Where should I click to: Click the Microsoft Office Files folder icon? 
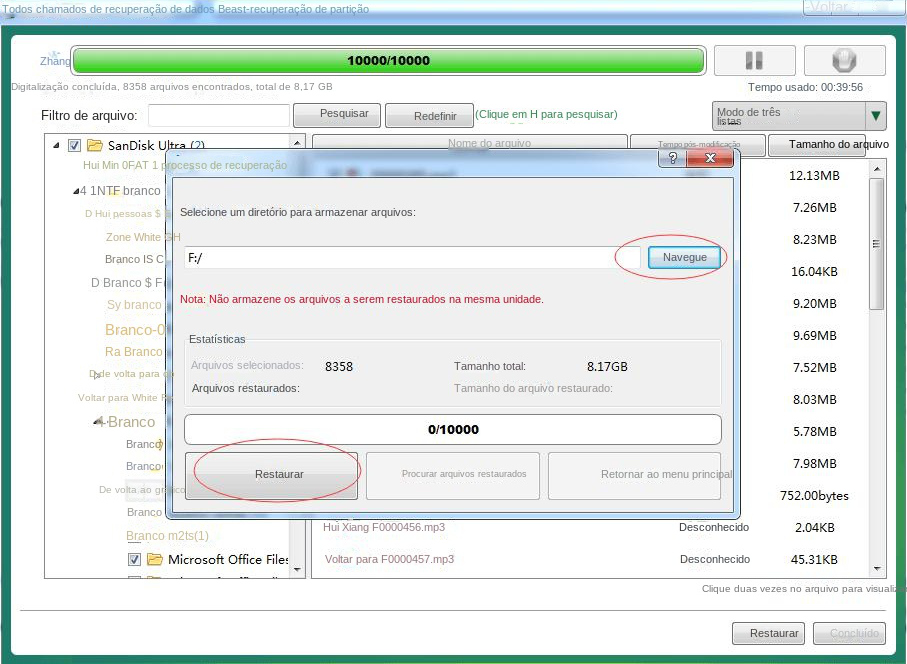[x=156, y=559]
